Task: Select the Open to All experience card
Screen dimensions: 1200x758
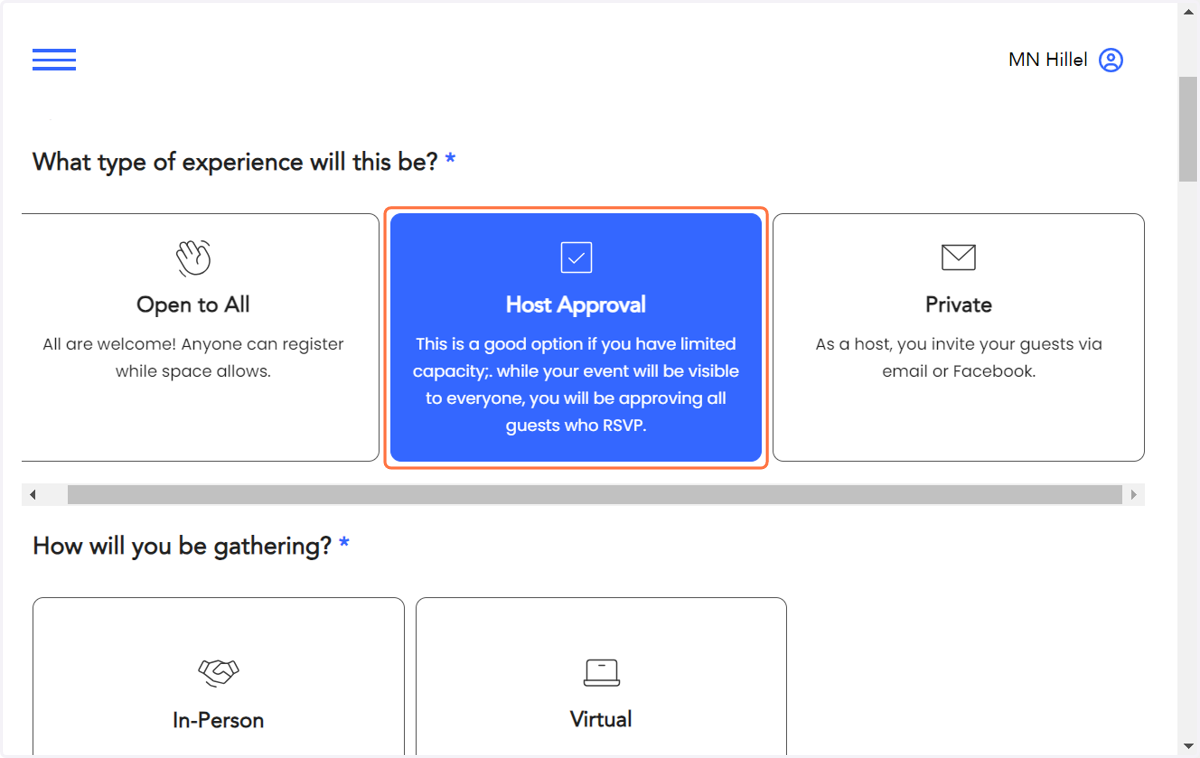Action: coord(200,337)
